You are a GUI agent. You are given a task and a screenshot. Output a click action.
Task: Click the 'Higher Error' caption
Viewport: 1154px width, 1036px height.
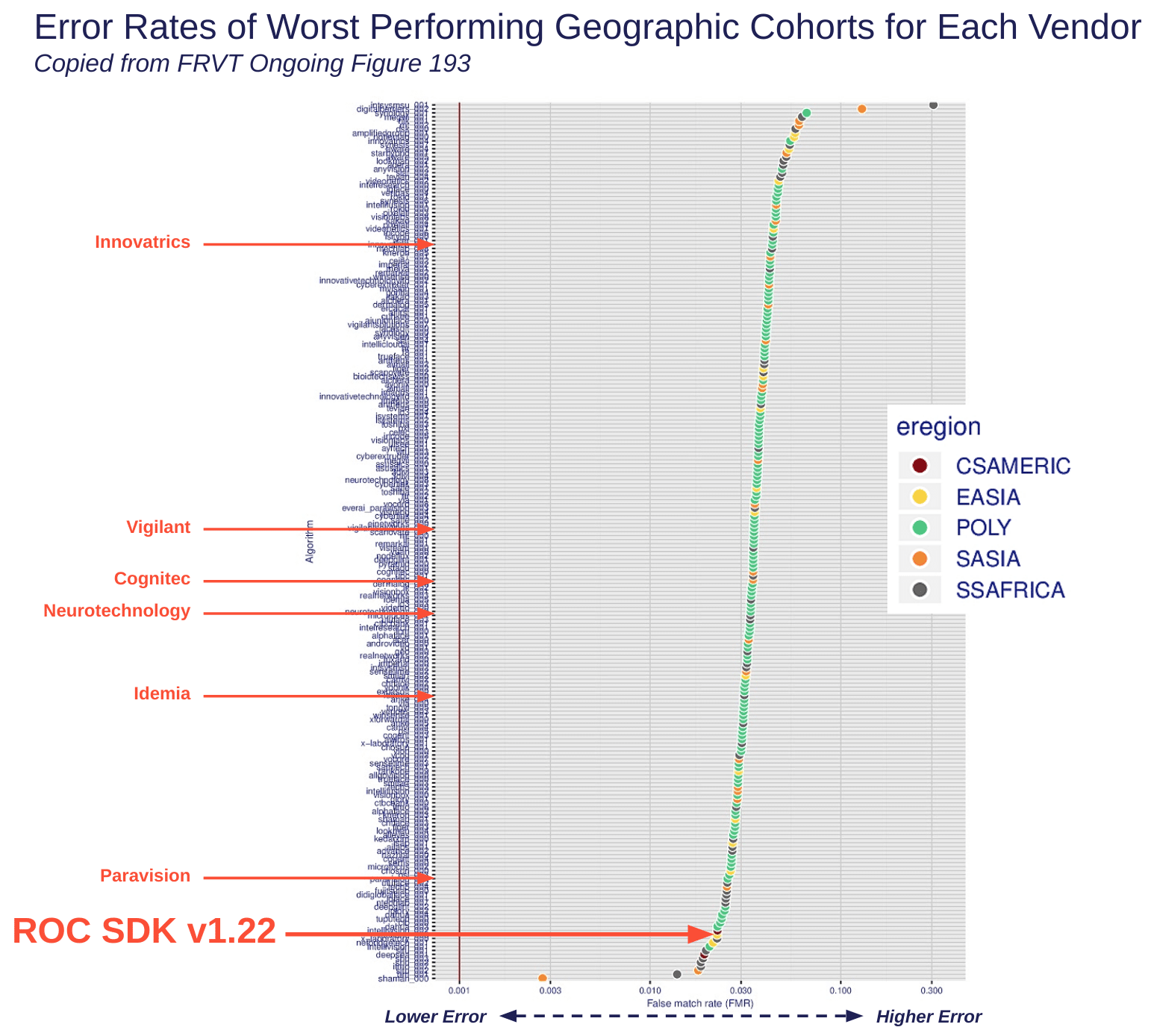929,1017
